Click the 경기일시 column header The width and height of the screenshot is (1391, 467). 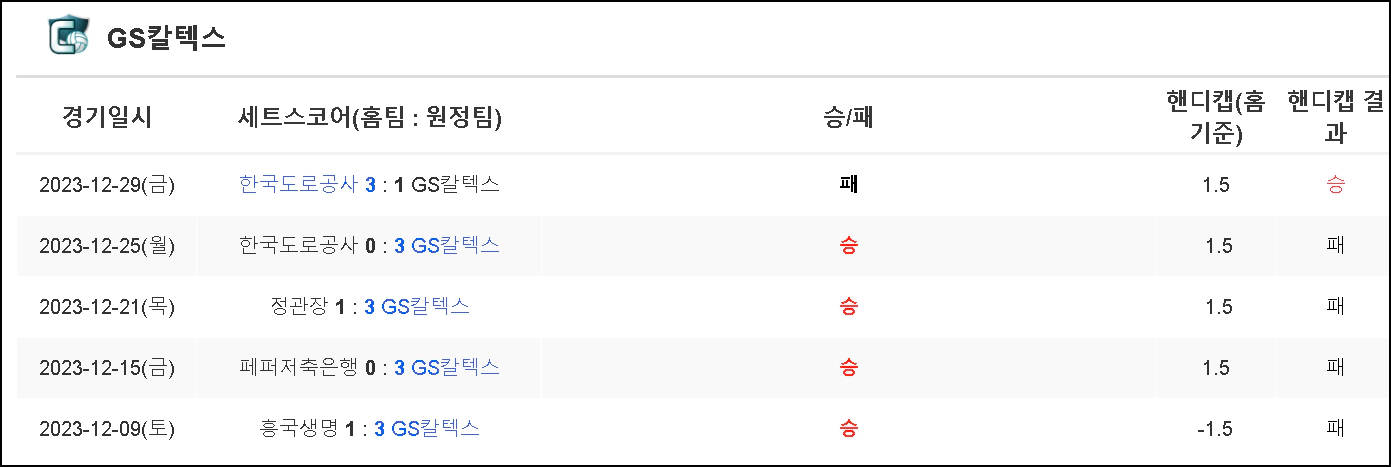coord(107,117)
